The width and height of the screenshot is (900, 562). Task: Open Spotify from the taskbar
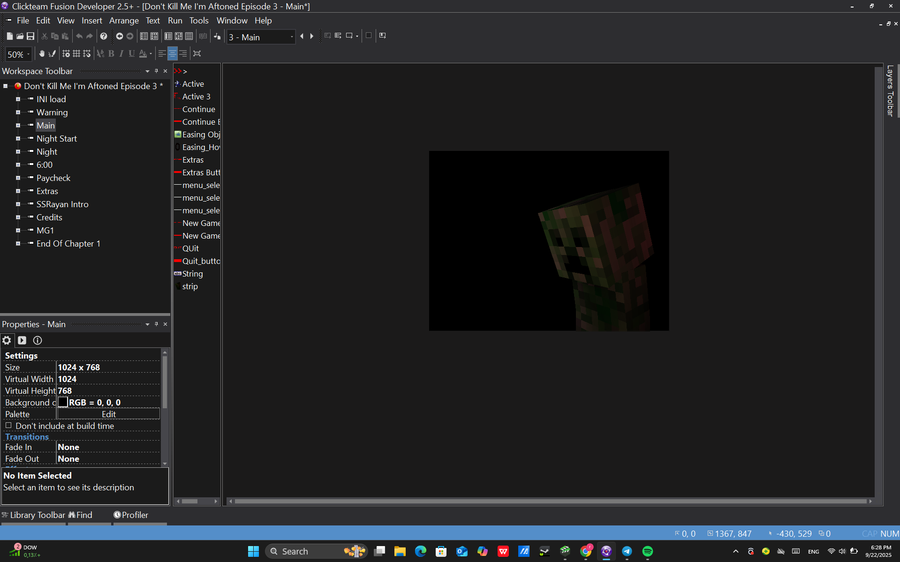(647, 551)
